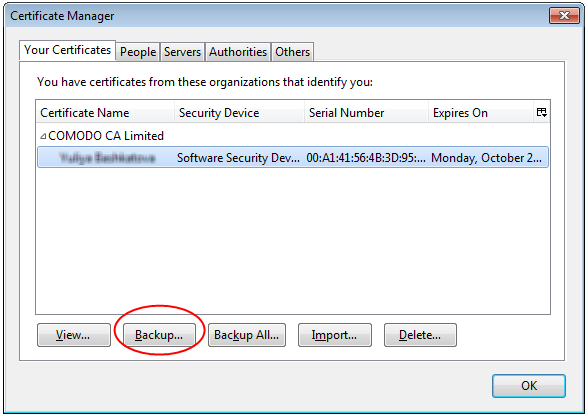
Task: Sort by Security Device column header
Action: pos(239,112)
